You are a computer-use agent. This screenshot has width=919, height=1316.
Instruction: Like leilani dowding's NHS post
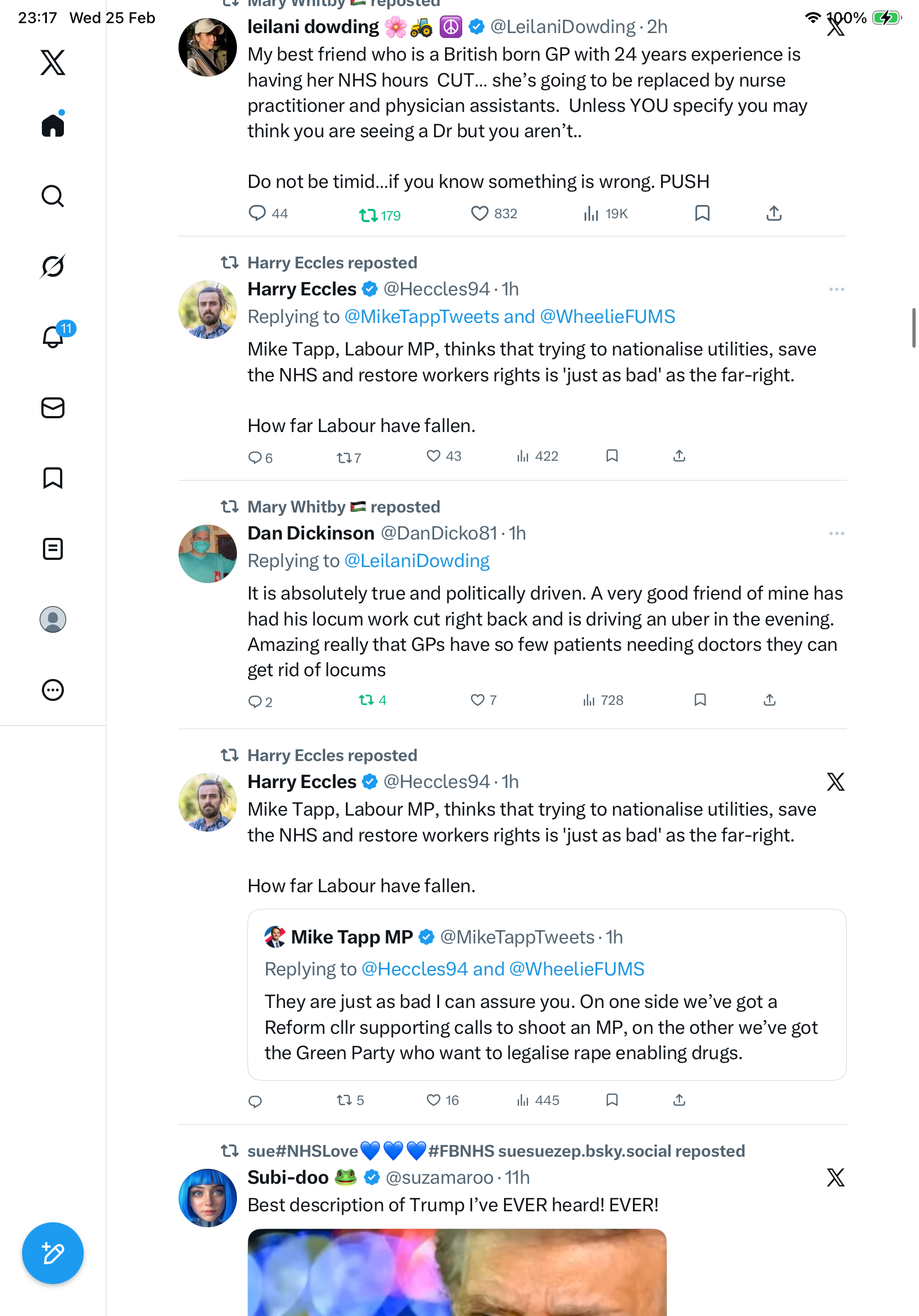click(x=479, y=214)
